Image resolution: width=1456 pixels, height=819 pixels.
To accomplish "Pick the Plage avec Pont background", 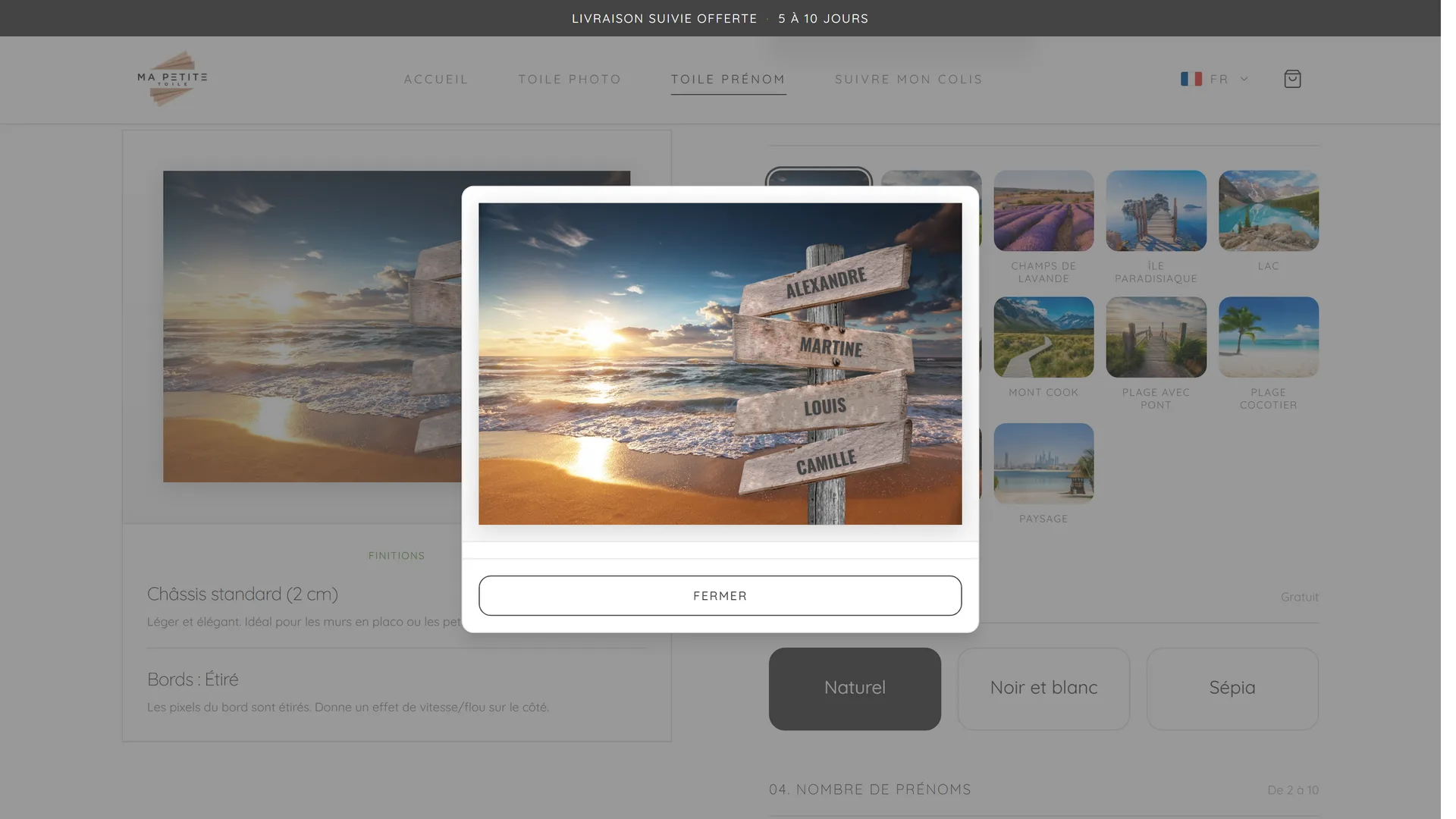I will point(1156,337).
